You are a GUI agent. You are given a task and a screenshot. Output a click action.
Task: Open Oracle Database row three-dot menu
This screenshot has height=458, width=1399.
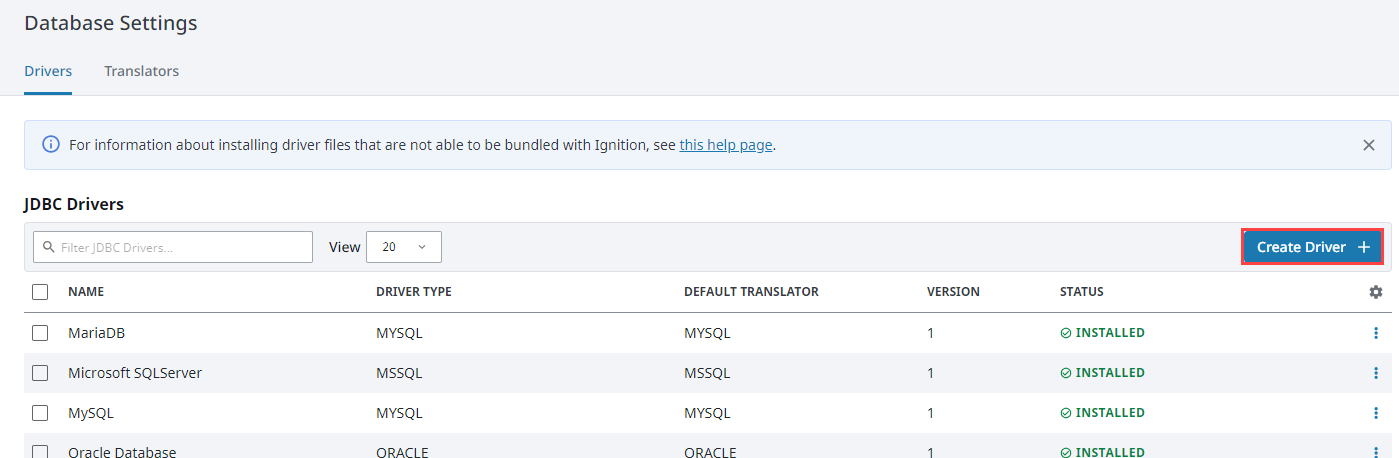click(1376, 452)
